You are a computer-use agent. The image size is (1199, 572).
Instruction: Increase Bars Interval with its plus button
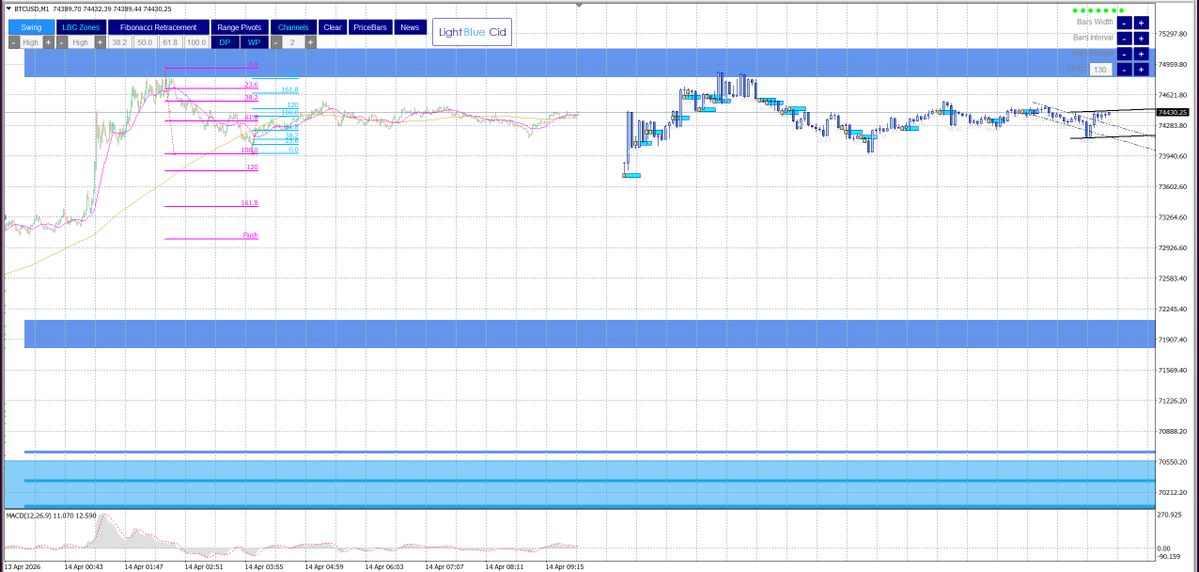point(1141,38)
